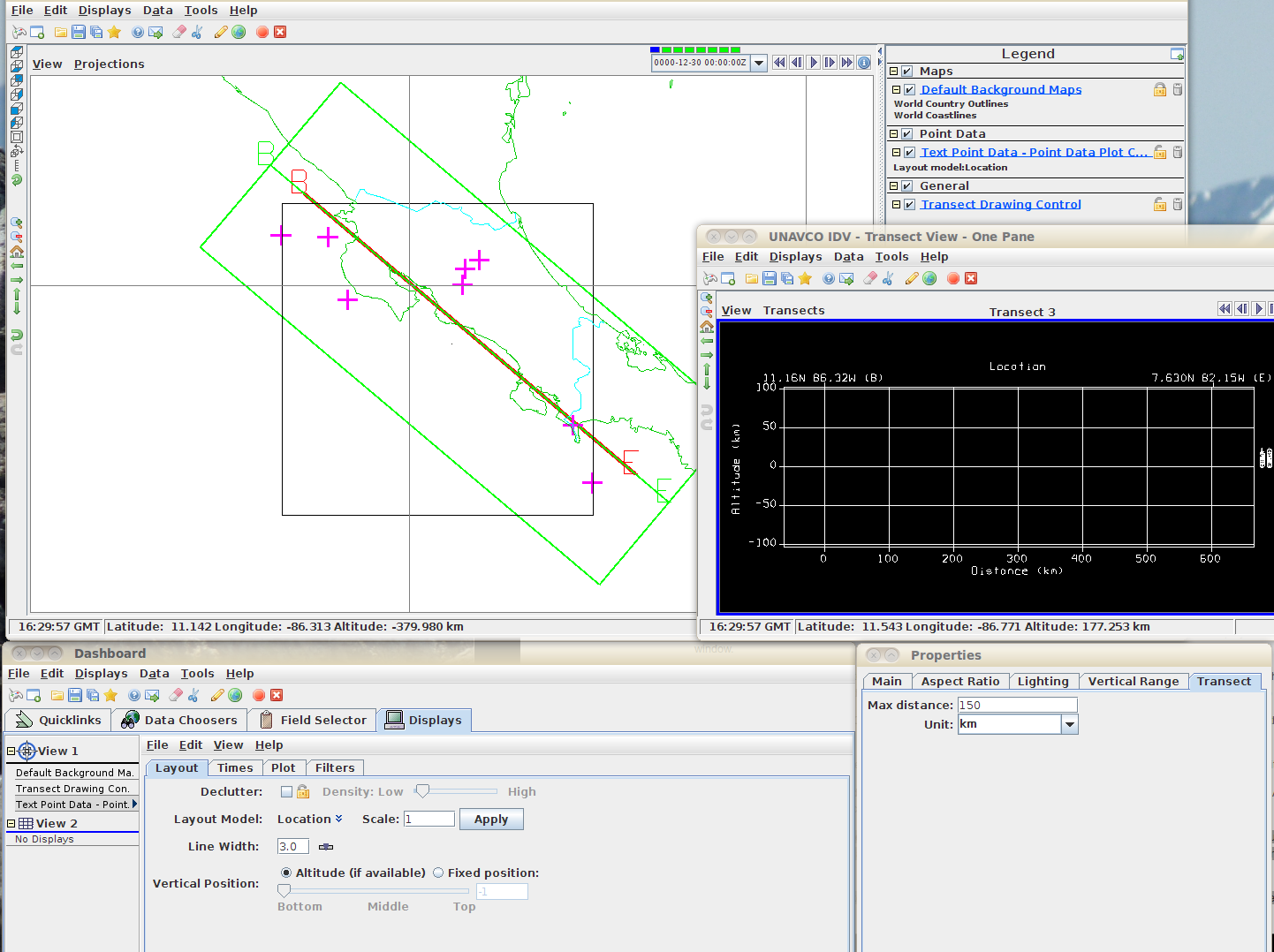Click the Apply button next to Scale

(x=491, y=820)
